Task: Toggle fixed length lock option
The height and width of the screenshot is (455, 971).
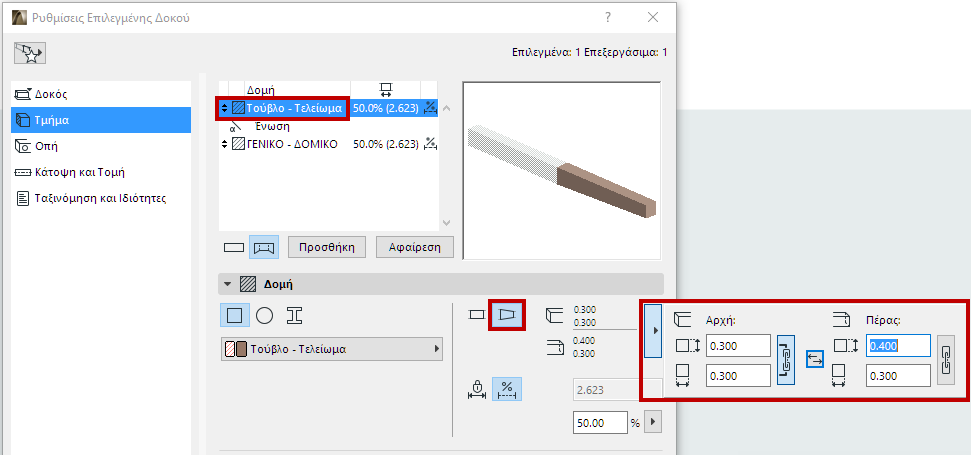Action: click(477, 389)
